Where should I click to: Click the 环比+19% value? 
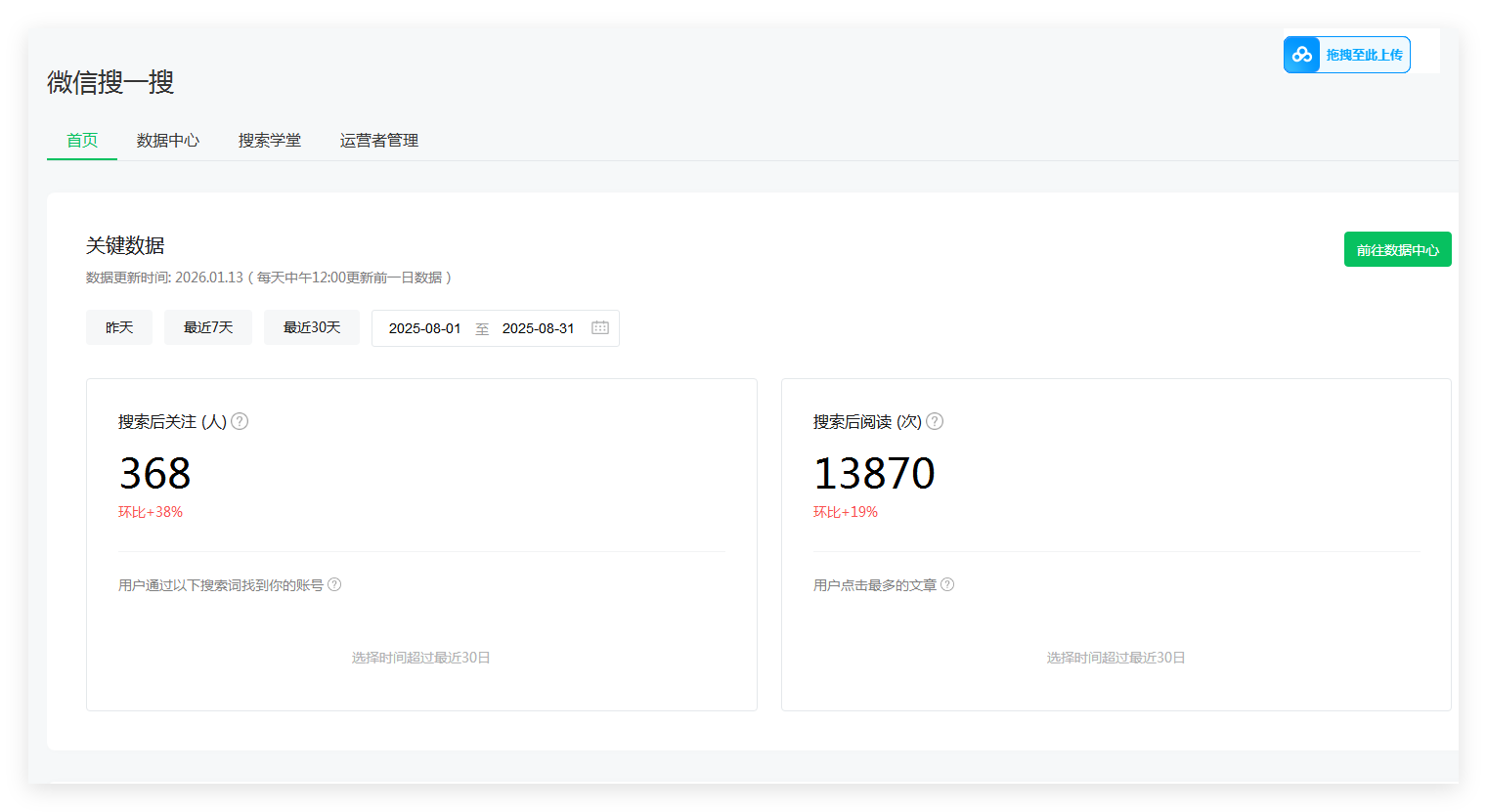846,512
